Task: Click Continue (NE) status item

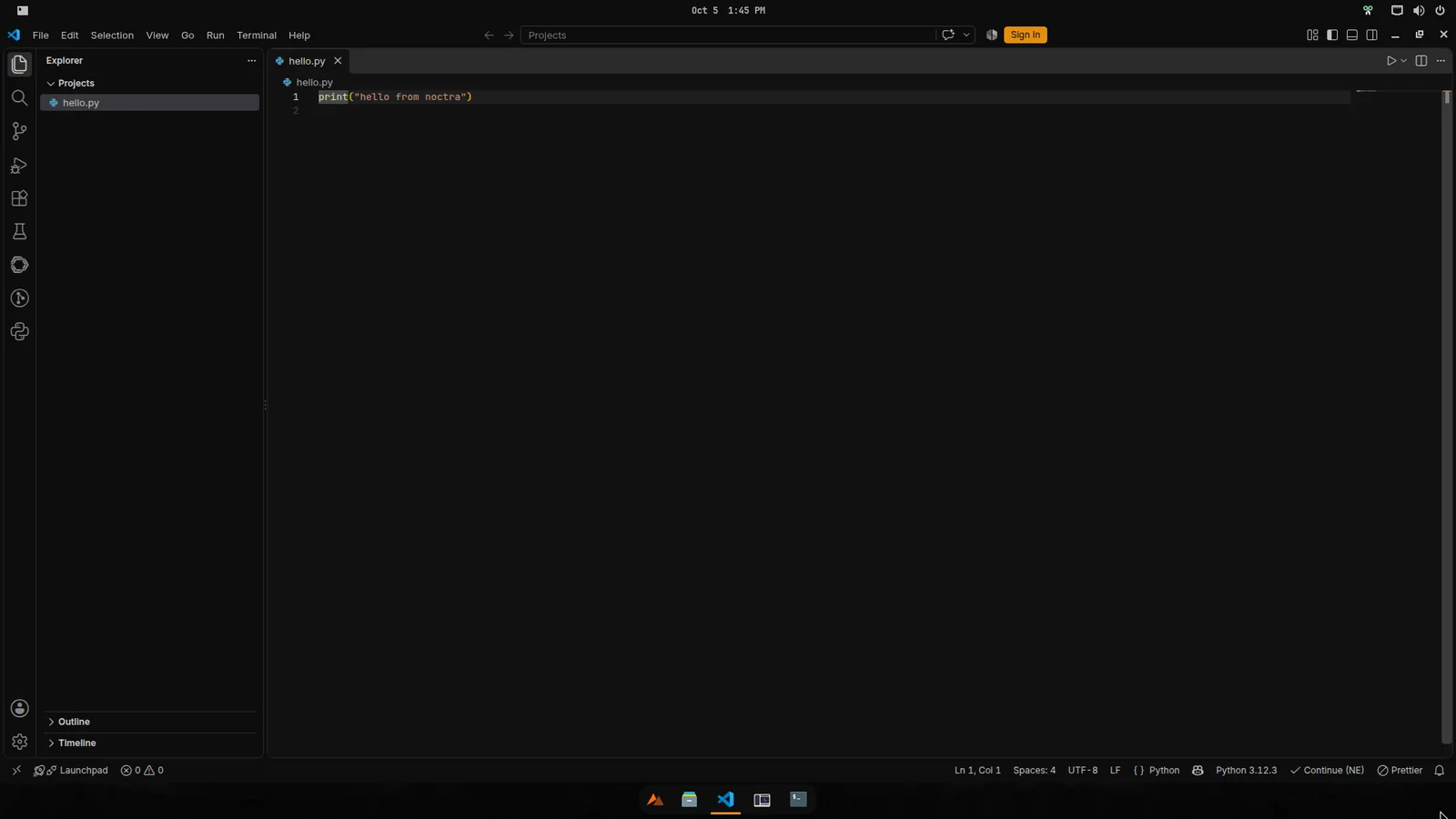Action: coord(1327,770)
